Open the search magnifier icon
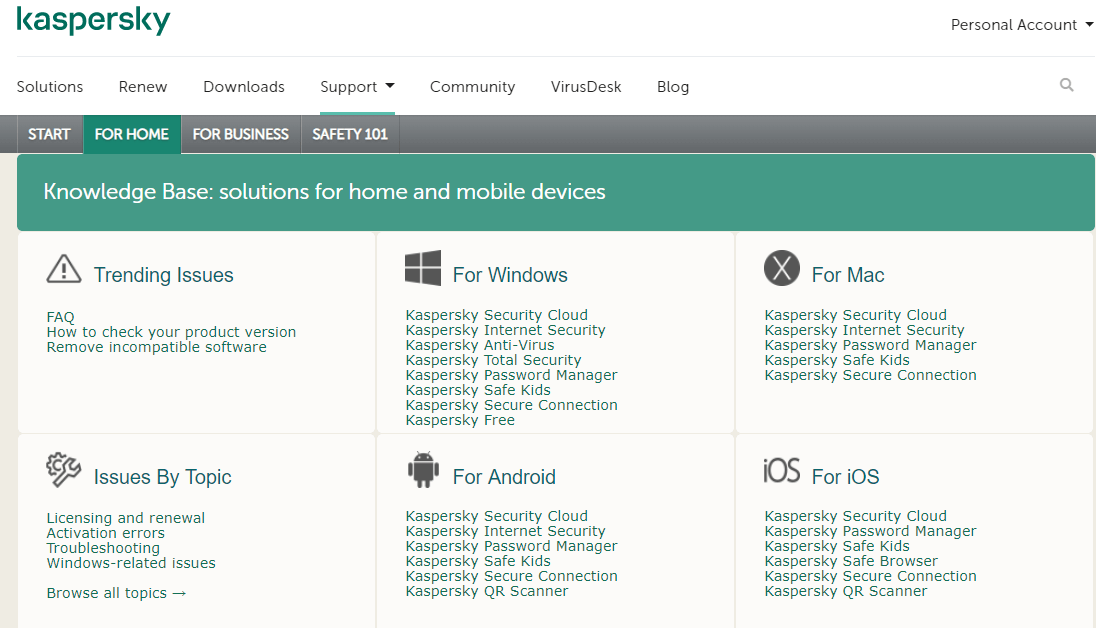This screenshot has height=628, width=1096. 1066,85
